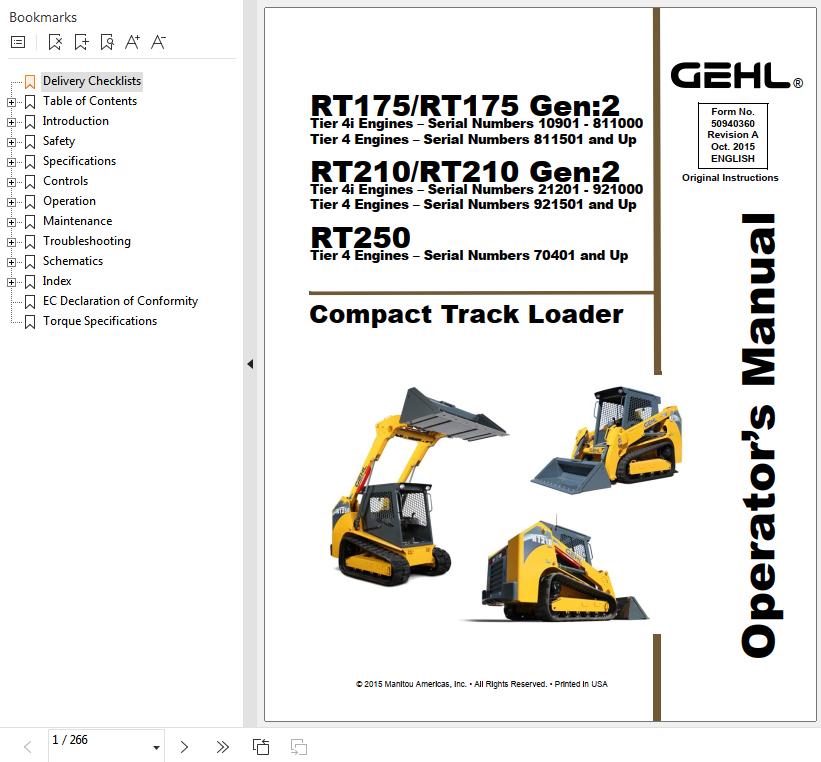Screen dimensions: 821x762
Task: Open the bookmarks options list icon
Action: pyautogui.click(x=18, y=42)
